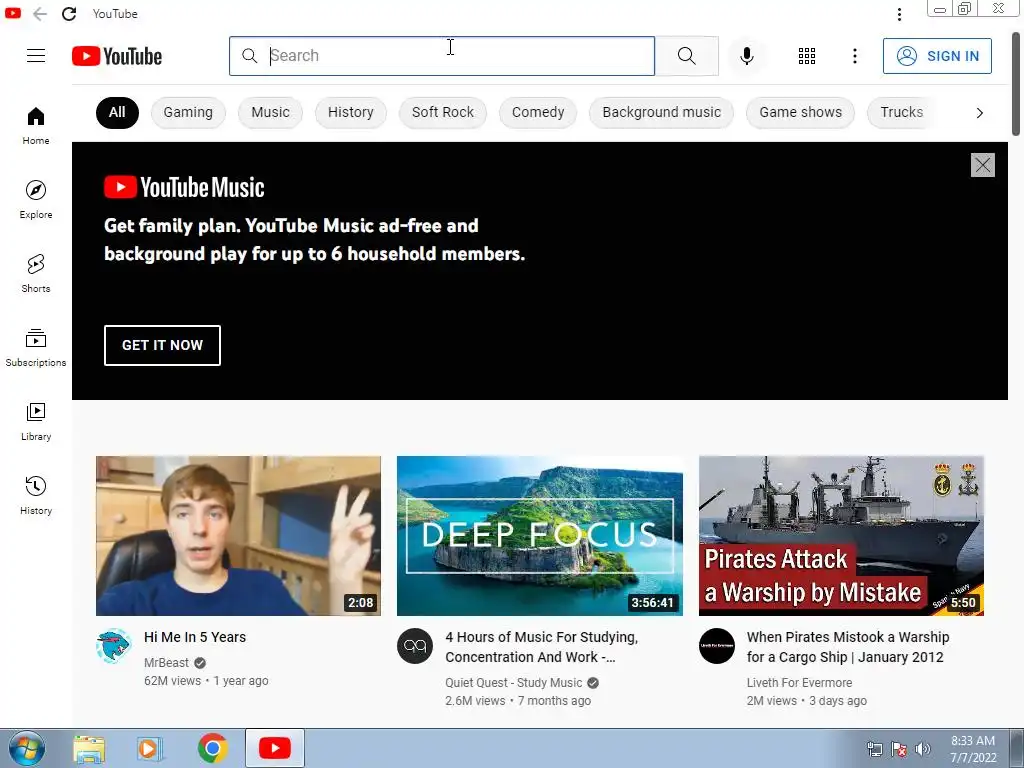Select the Music filter chip
1024x768 pixels.
[270, 112]
